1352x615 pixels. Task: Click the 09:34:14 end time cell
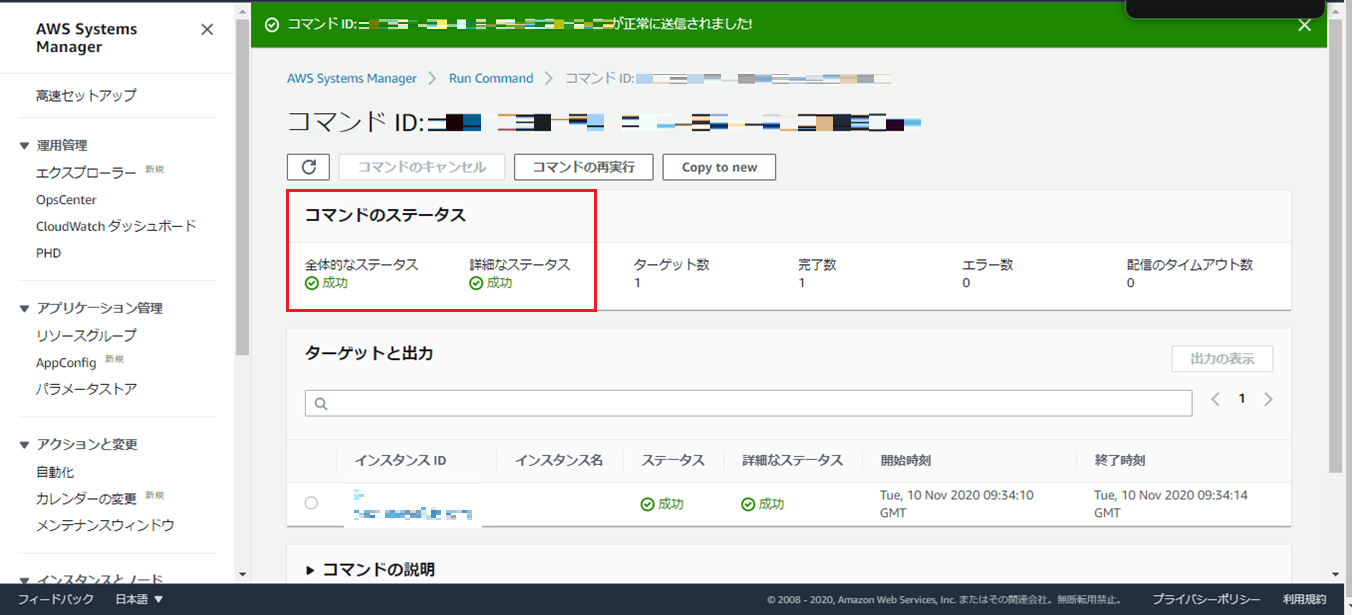tap(1171, 504)
